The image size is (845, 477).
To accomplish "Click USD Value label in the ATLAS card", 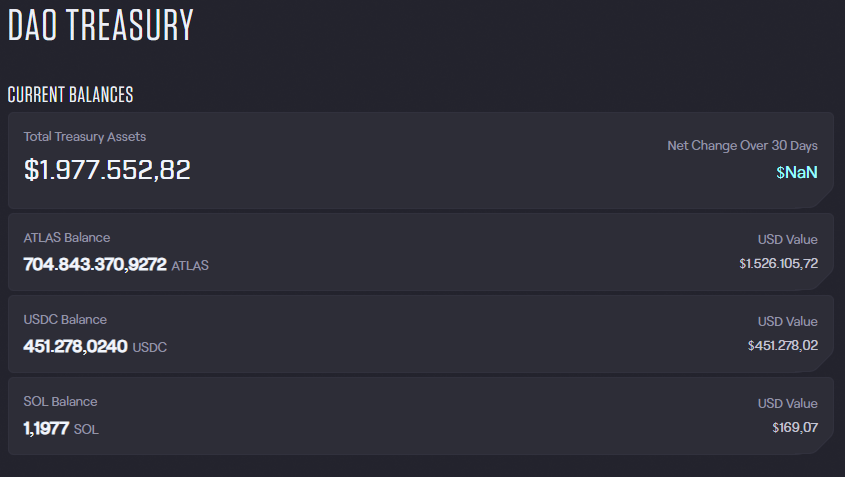I will coord(787,240).
